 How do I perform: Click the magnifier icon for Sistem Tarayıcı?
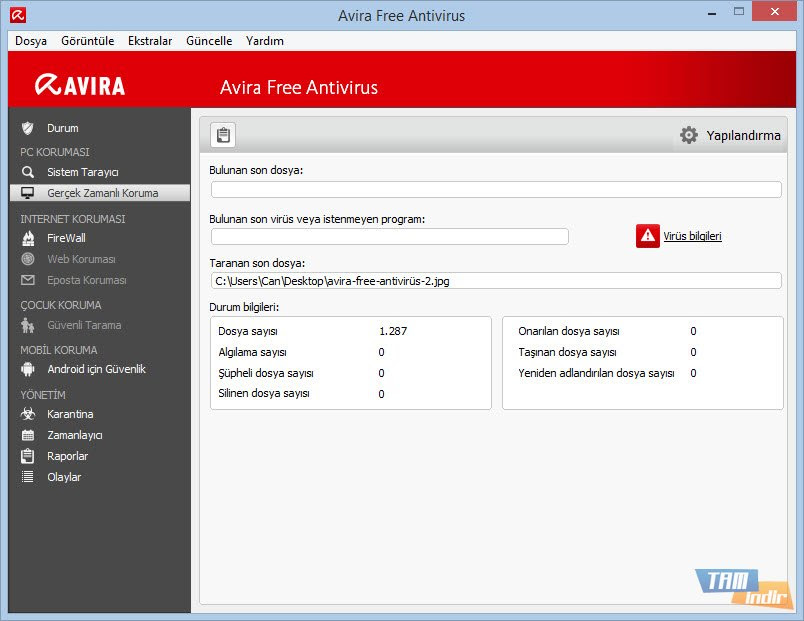click(x=28, y=172)
